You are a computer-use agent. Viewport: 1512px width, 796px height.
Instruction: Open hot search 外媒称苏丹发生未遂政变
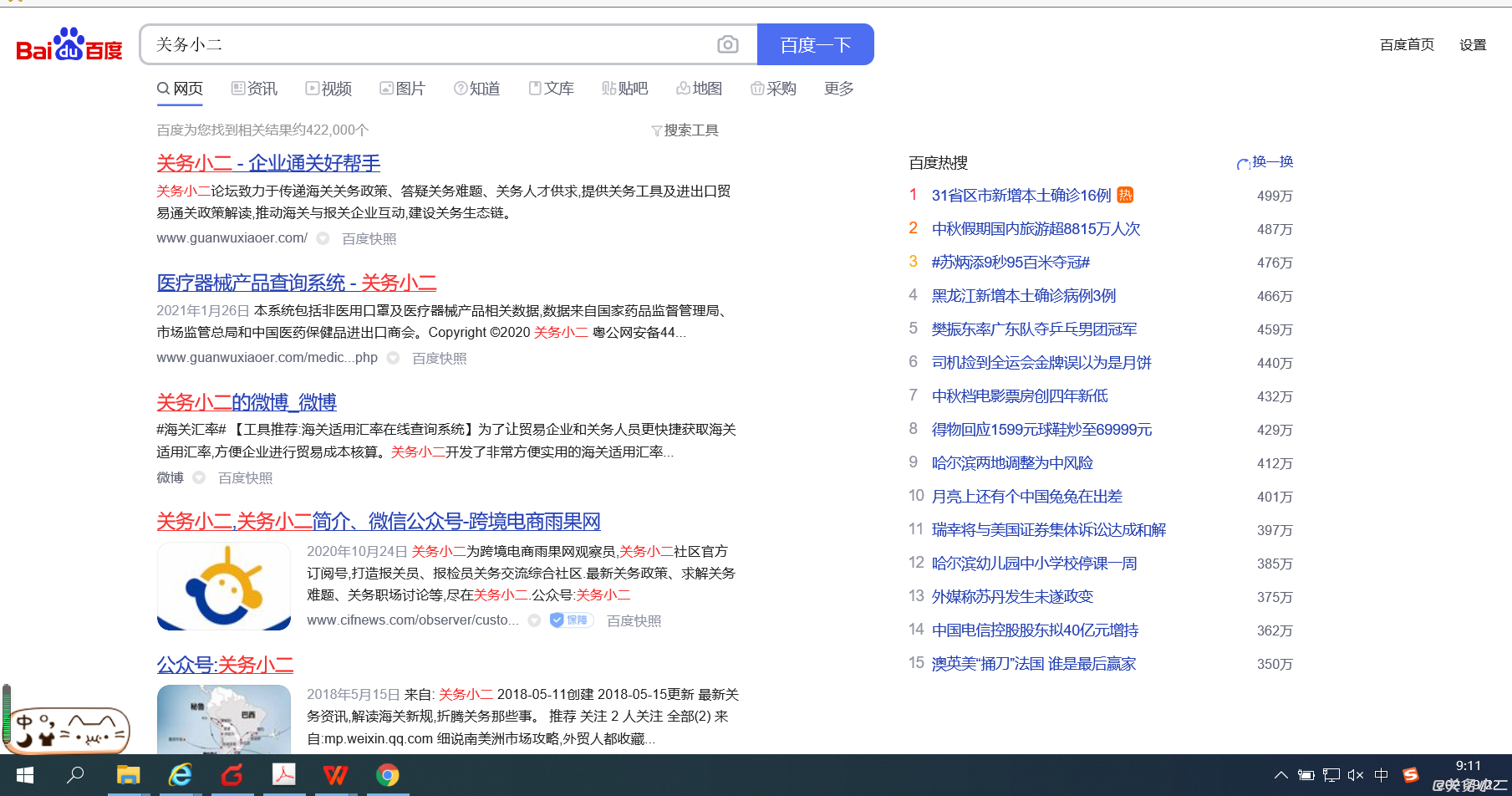[x=1012, y=597]
